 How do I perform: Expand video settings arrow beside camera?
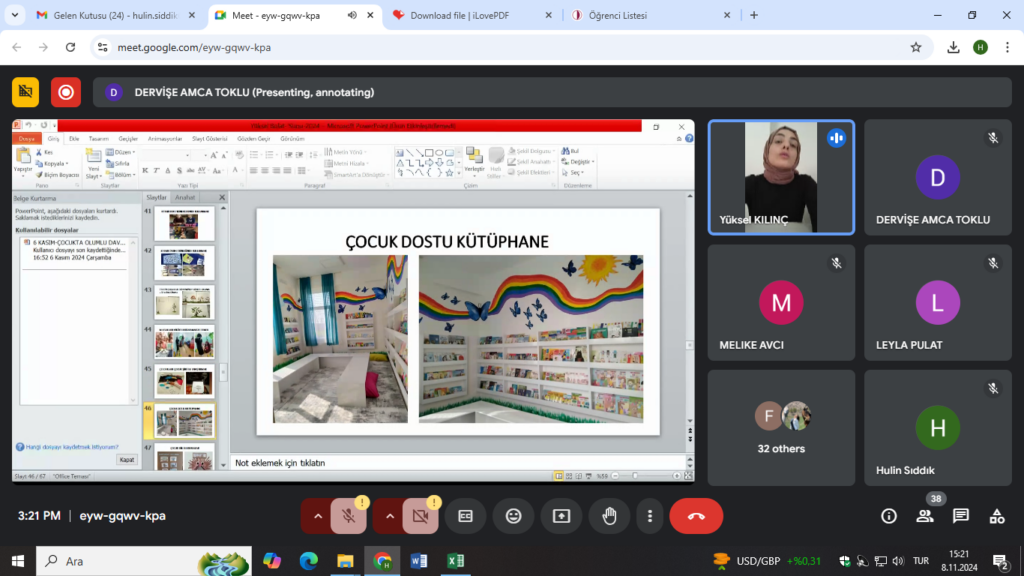[x=390, y=516]
